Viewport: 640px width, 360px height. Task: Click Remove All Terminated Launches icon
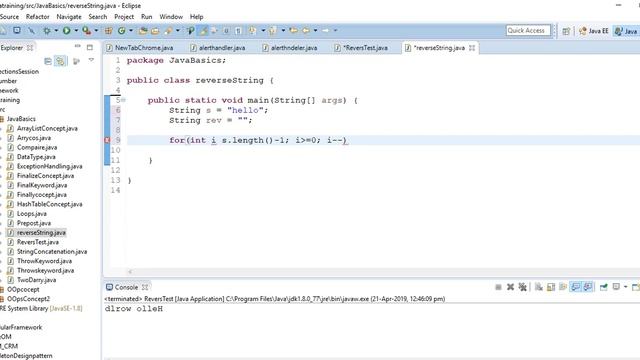coord(522,287)
